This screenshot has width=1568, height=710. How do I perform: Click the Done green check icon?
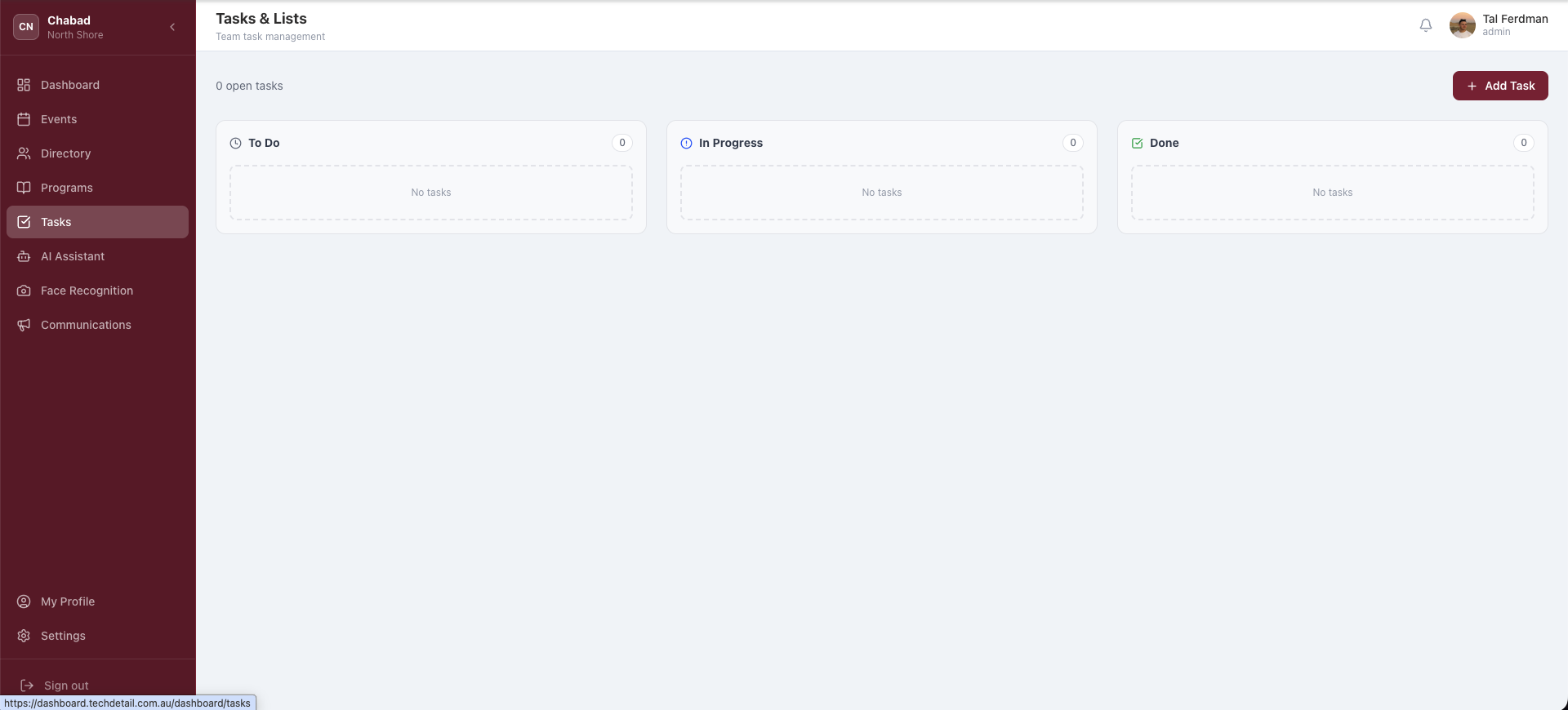point(1137,143)
